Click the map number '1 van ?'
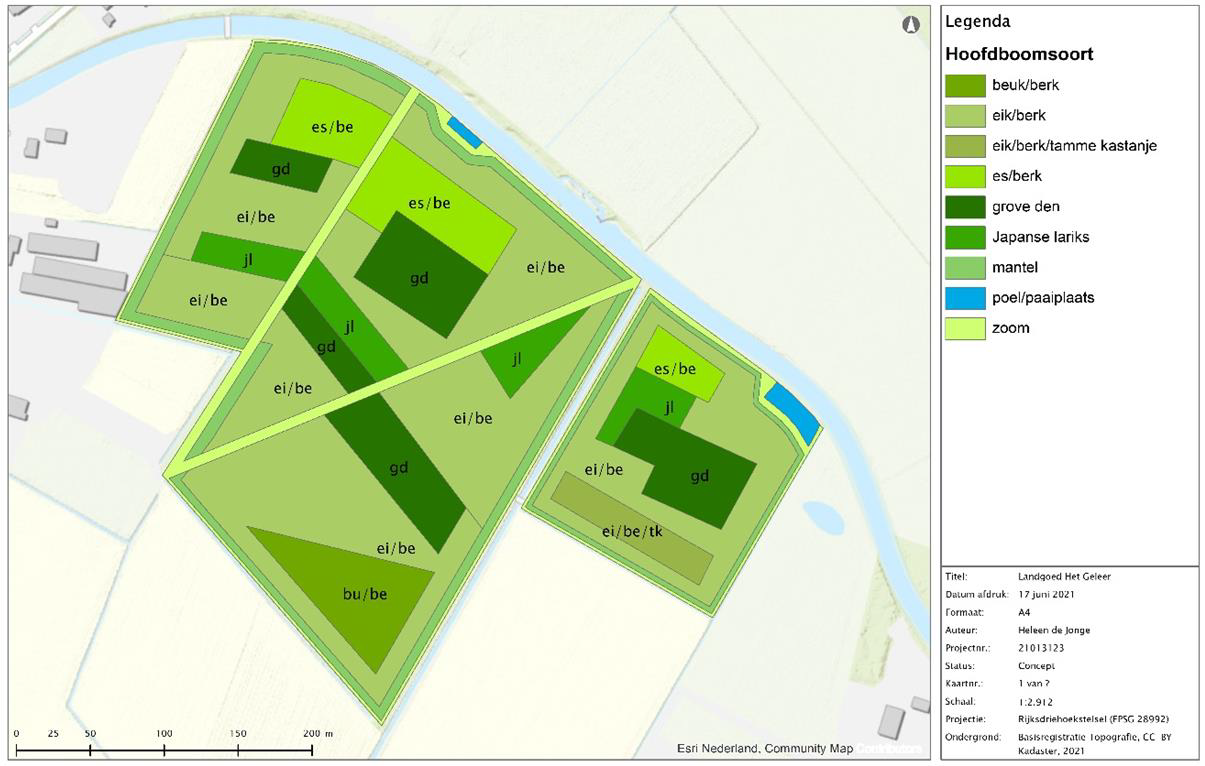 pyautogui.click(x=1035, y=683)
